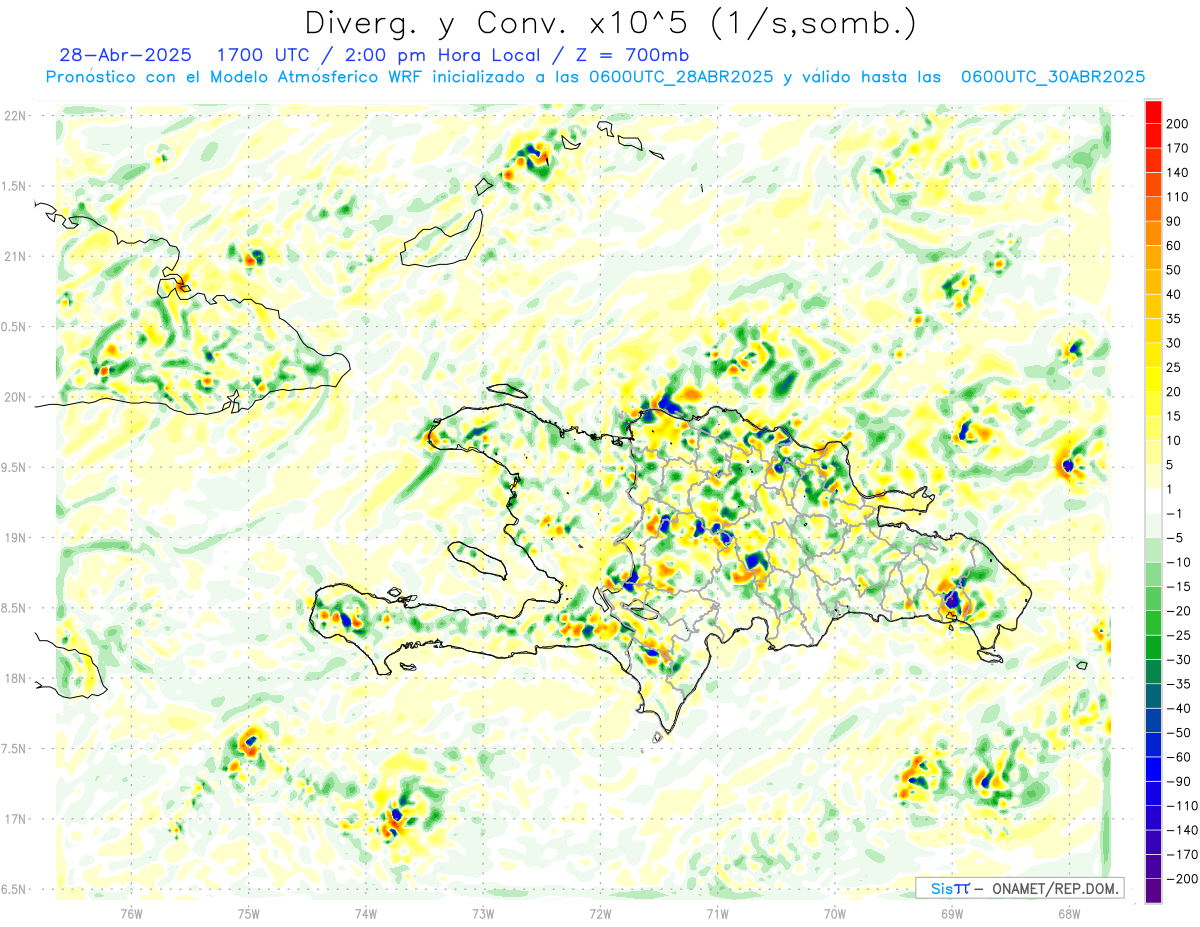Viewport: 1200px width, 927px height.
Task: Click the positive '90' color scale value
Action: (x=1175, y=221)
